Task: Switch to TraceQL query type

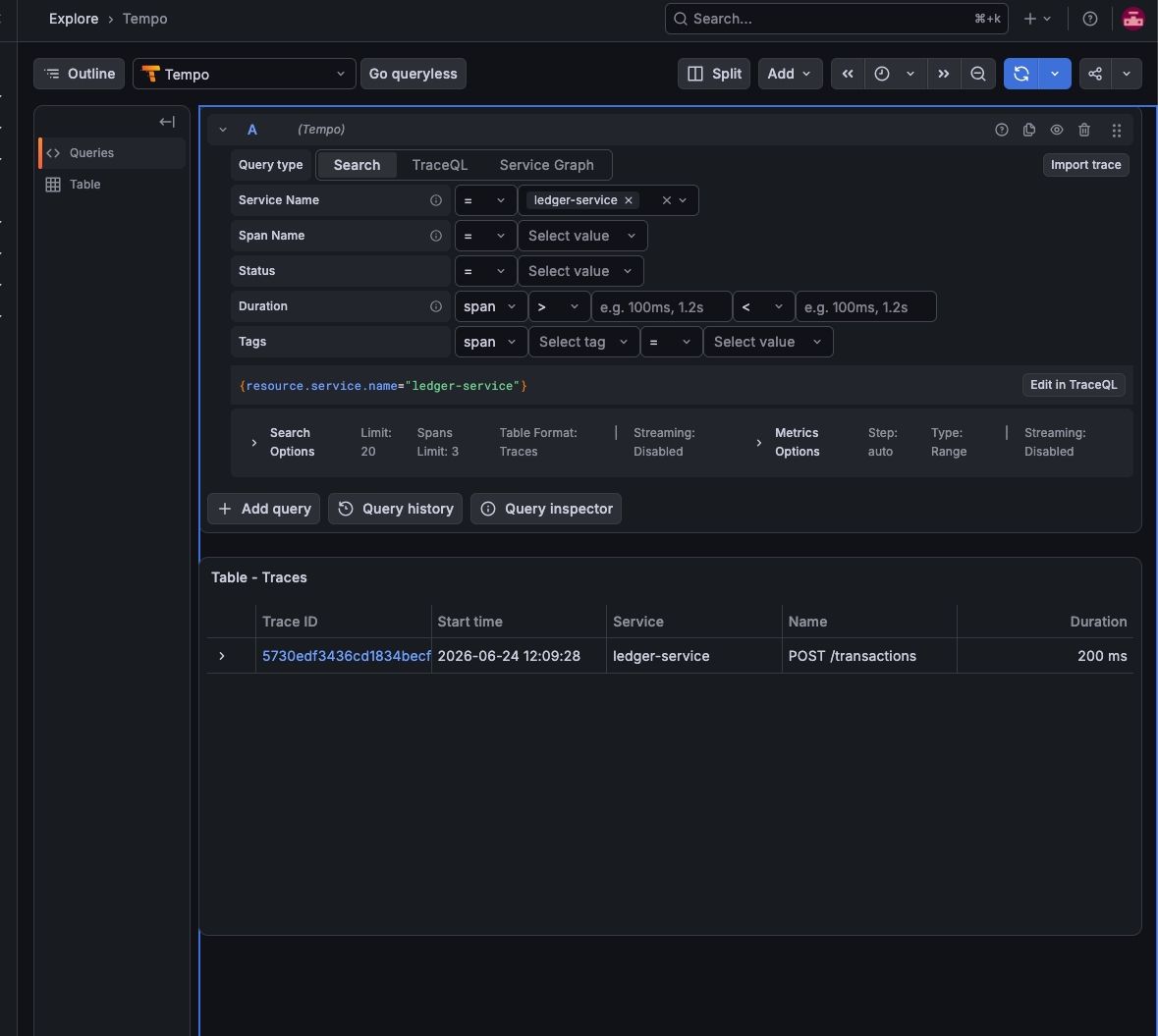Action: tap(439, 165)
